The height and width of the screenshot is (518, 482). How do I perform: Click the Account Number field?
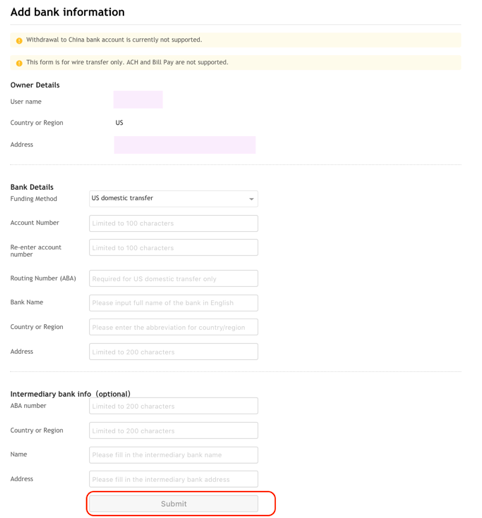[173, 223]
